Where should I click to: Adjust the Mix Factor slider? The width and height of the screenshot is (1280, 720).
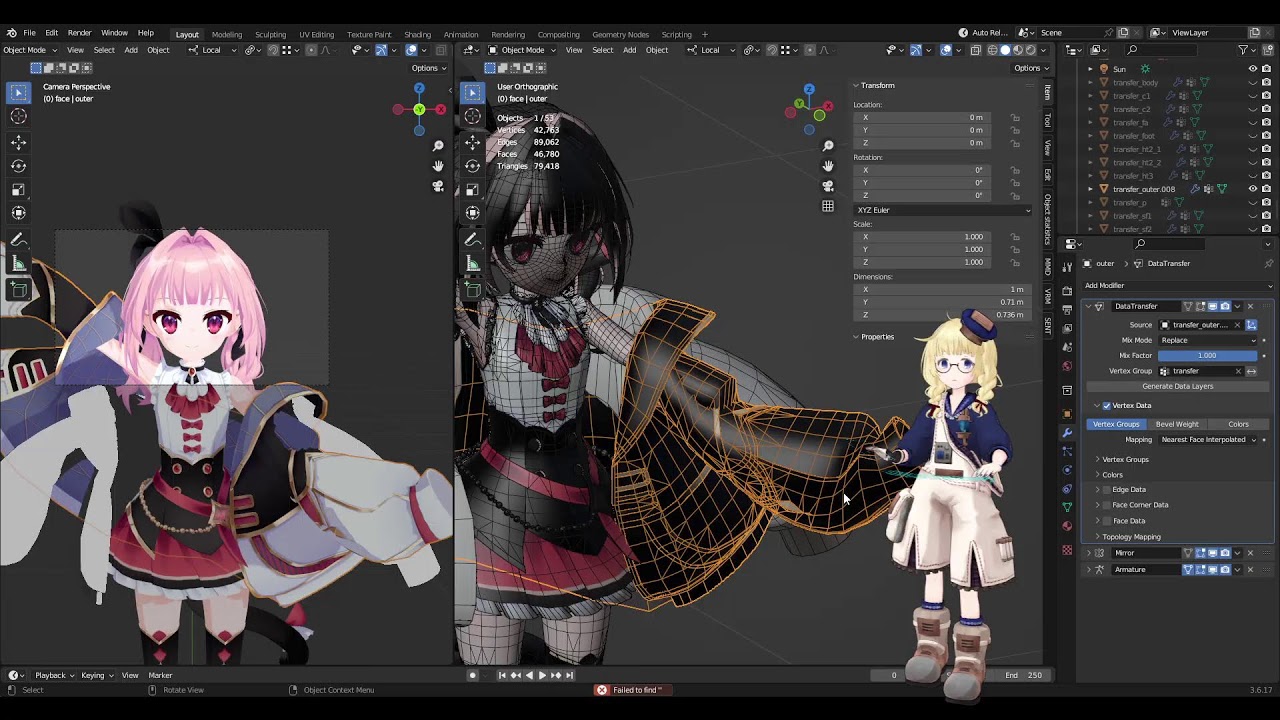coord(1208,356)
